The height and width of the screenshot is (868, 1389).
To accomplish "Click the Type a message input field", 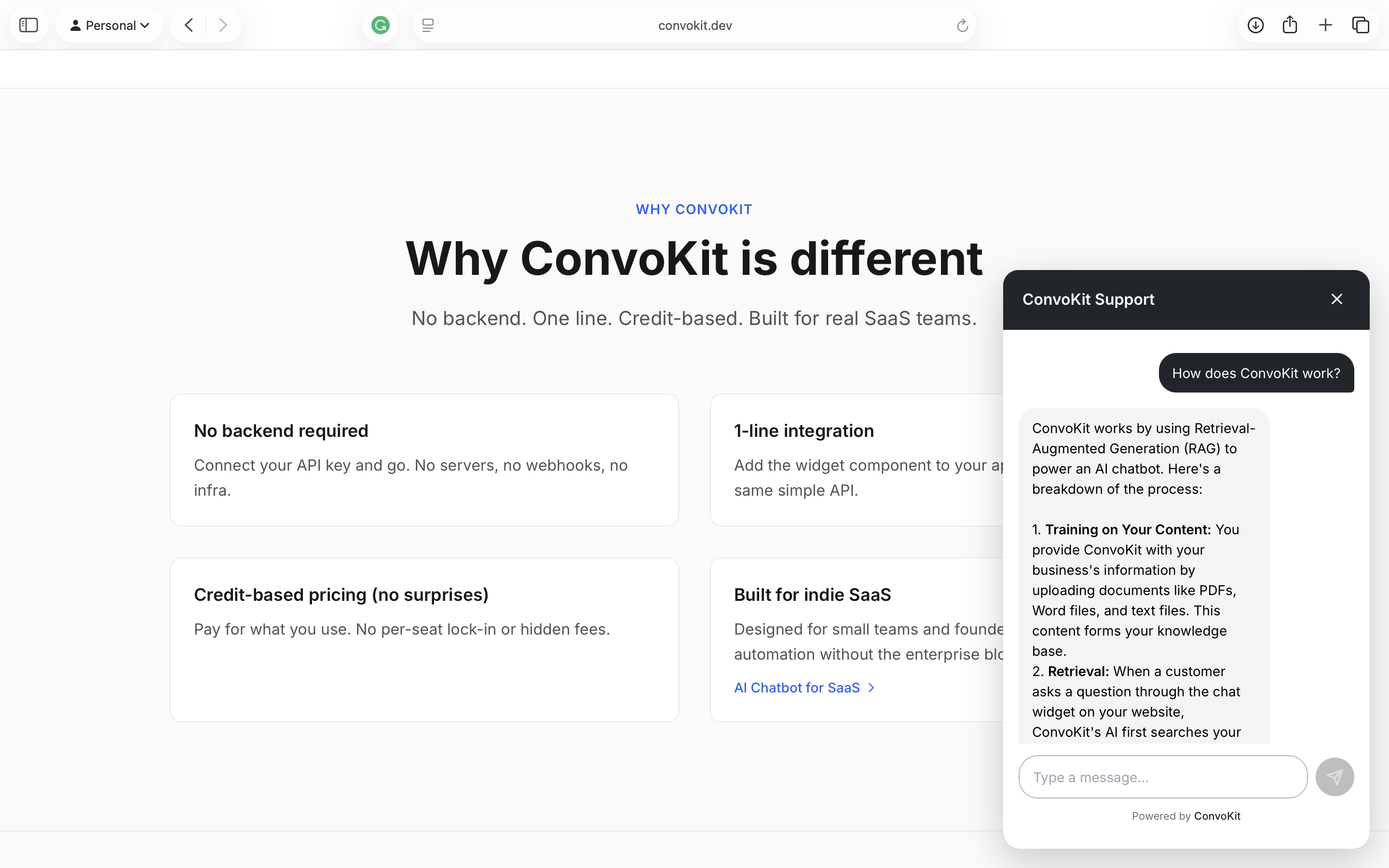I will [1163, 776].
